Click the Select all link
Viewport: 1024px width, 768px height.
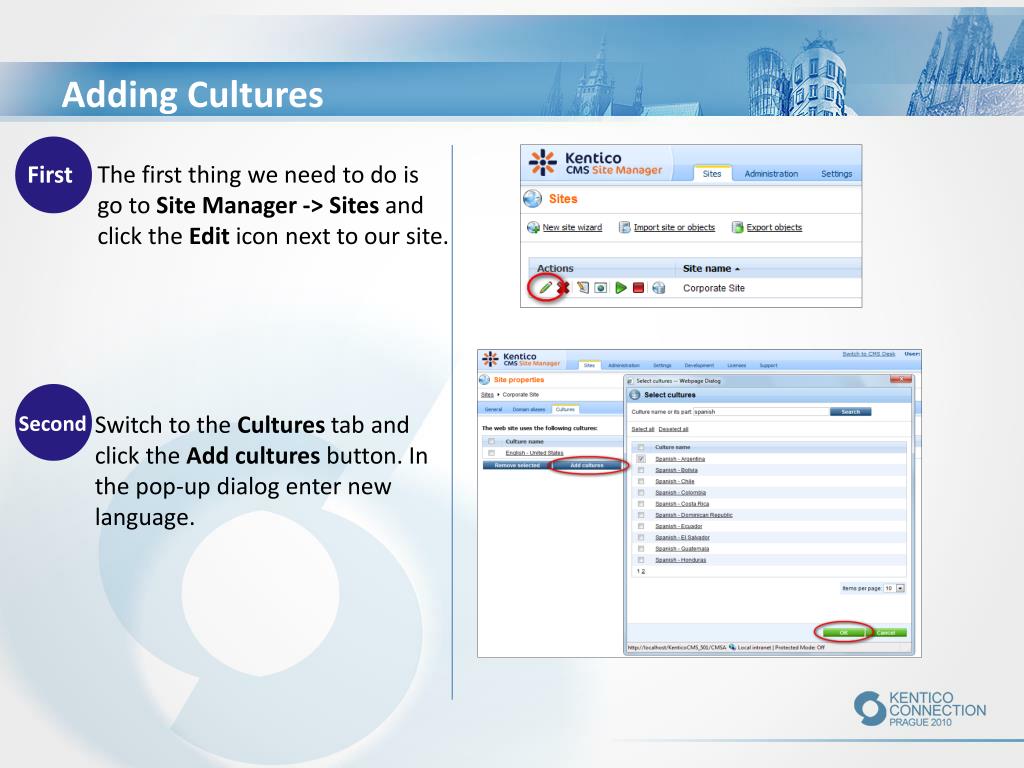[x=643, y=429]
